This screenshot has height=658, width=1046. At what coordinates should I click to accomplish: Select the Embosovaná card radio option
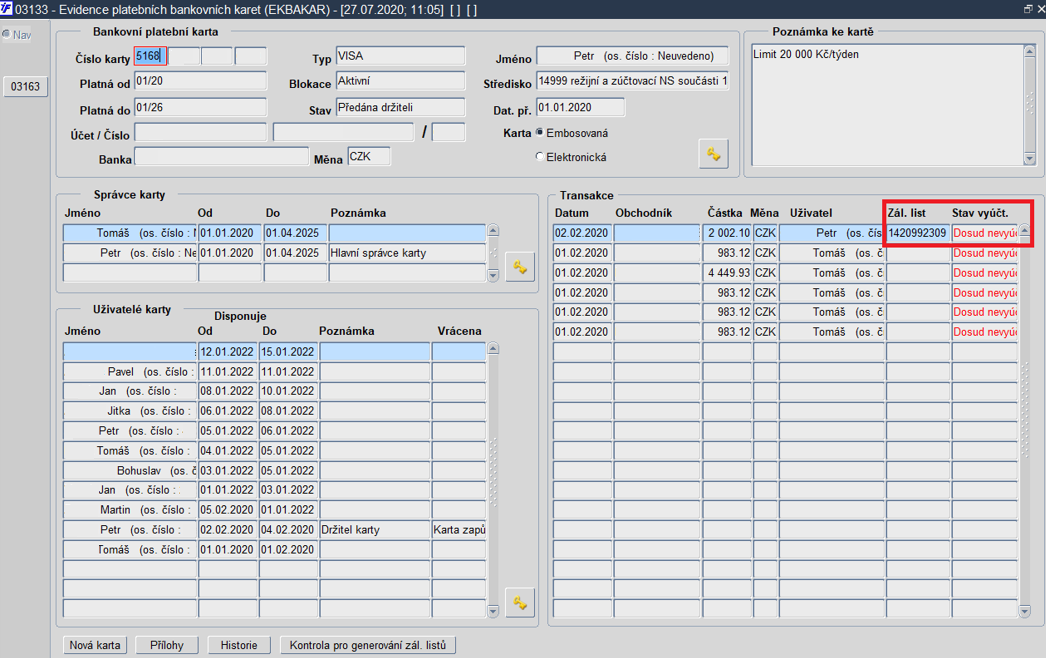540,133
